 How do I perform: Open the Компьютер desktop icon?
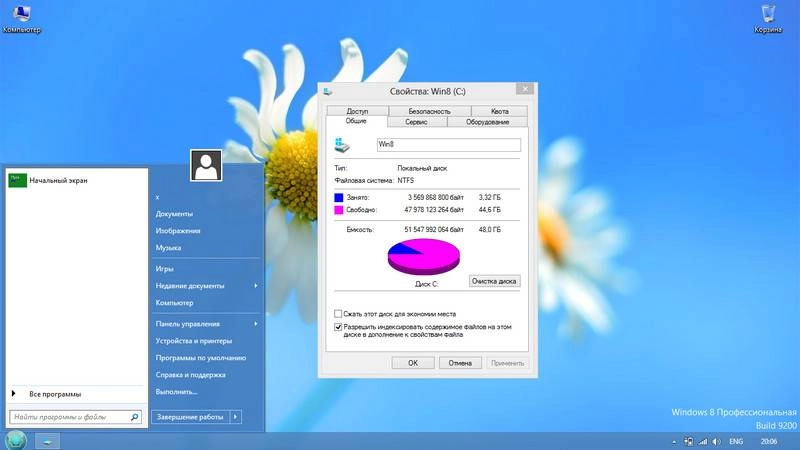[21, 19]
